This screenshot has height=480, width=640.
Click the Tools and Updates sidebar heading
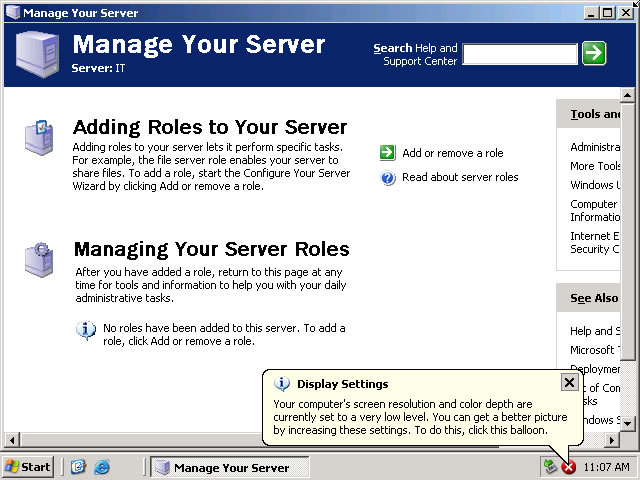click(595, 114)
